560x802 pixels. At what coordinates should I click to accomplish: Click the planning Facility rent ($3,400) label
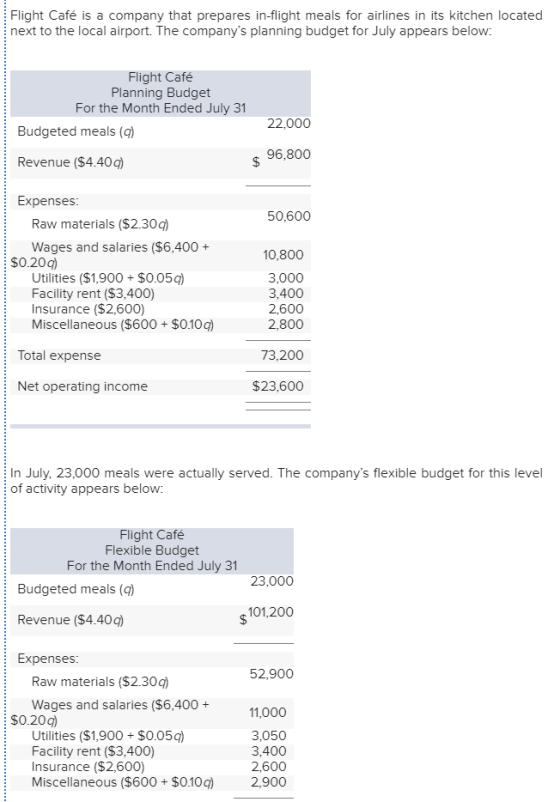(93, 294)
